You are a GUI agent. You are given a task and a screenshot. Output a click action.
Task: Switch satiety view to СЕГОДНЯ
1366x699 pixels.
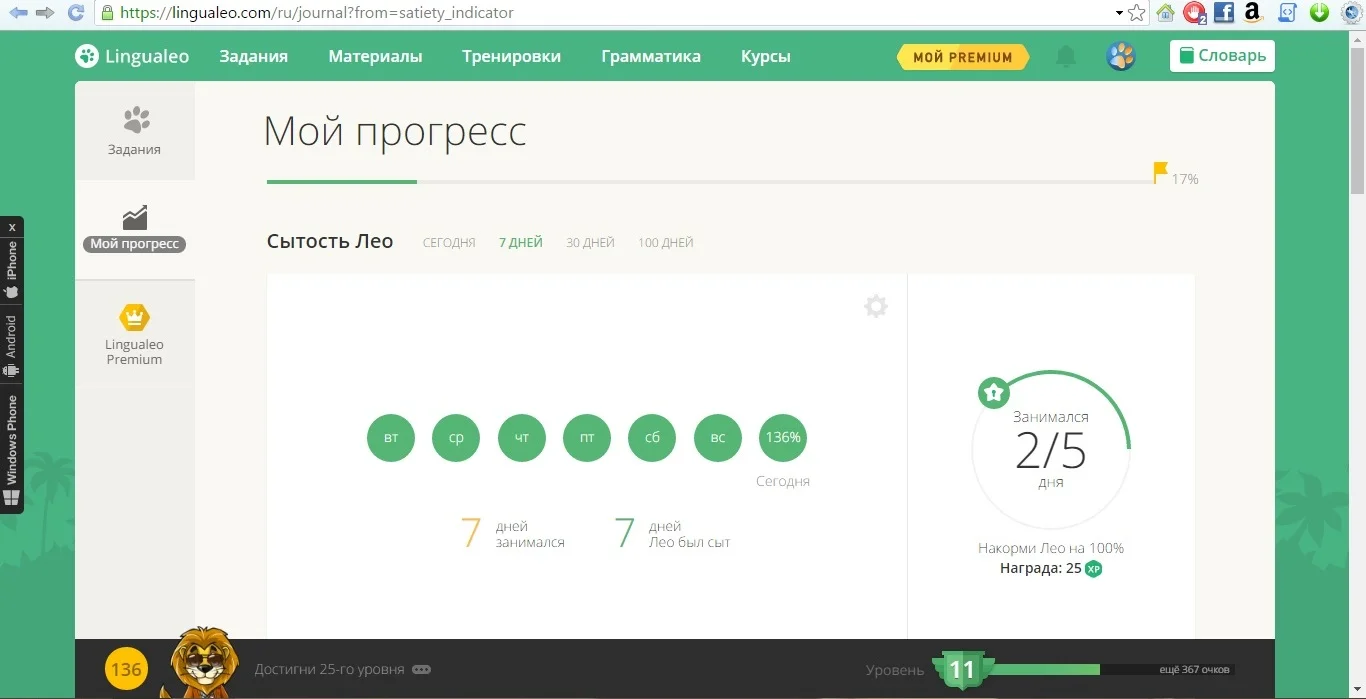click(x=449, y=243)
